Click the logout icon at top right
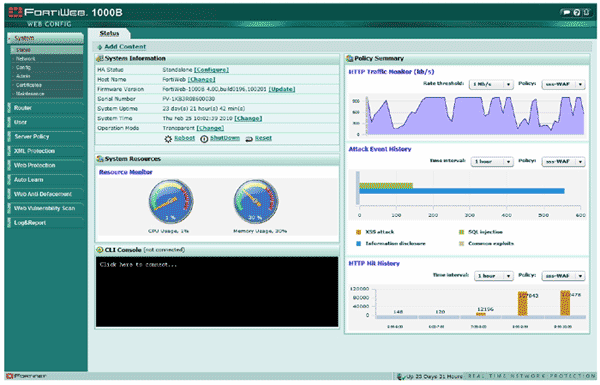 point(586,13)
